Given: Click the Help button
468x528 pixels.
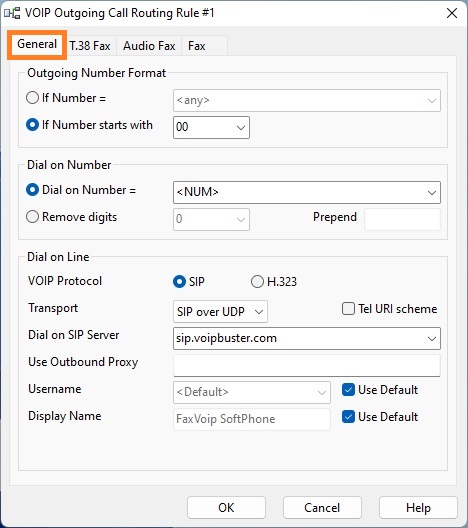Looking at the screenshot, I should point(418,508).
